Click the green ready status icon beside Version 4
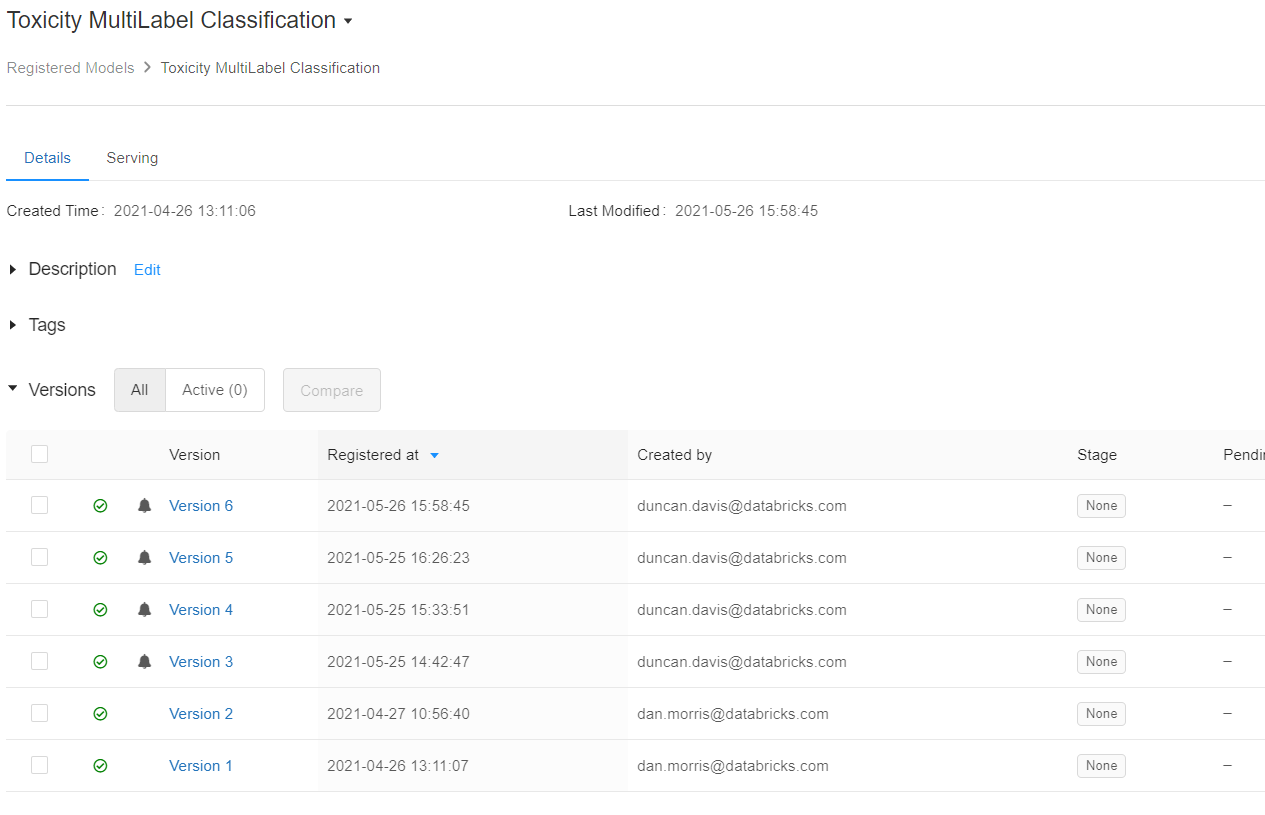 coord(100,609)
